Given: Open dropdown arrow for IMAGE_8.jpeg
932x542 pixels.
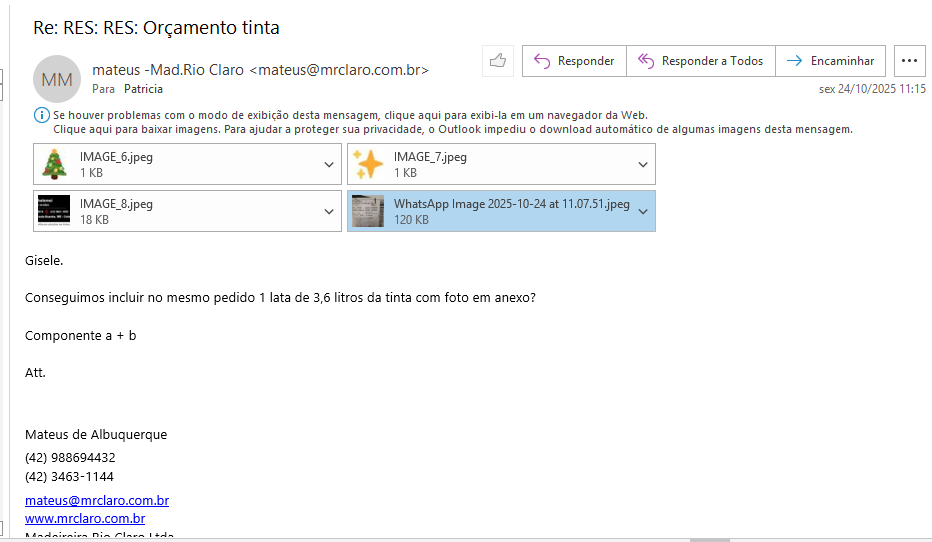Looking at the screenshot, I should pyautogui.click(x=329, y=212).
